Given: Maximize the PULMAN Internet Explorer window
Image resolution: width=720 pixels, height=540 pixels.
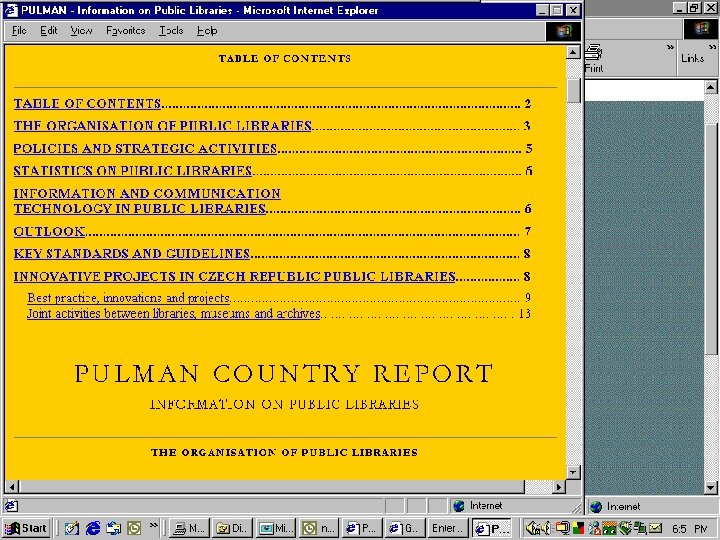Looking at the screenshot, I should 557,10.
